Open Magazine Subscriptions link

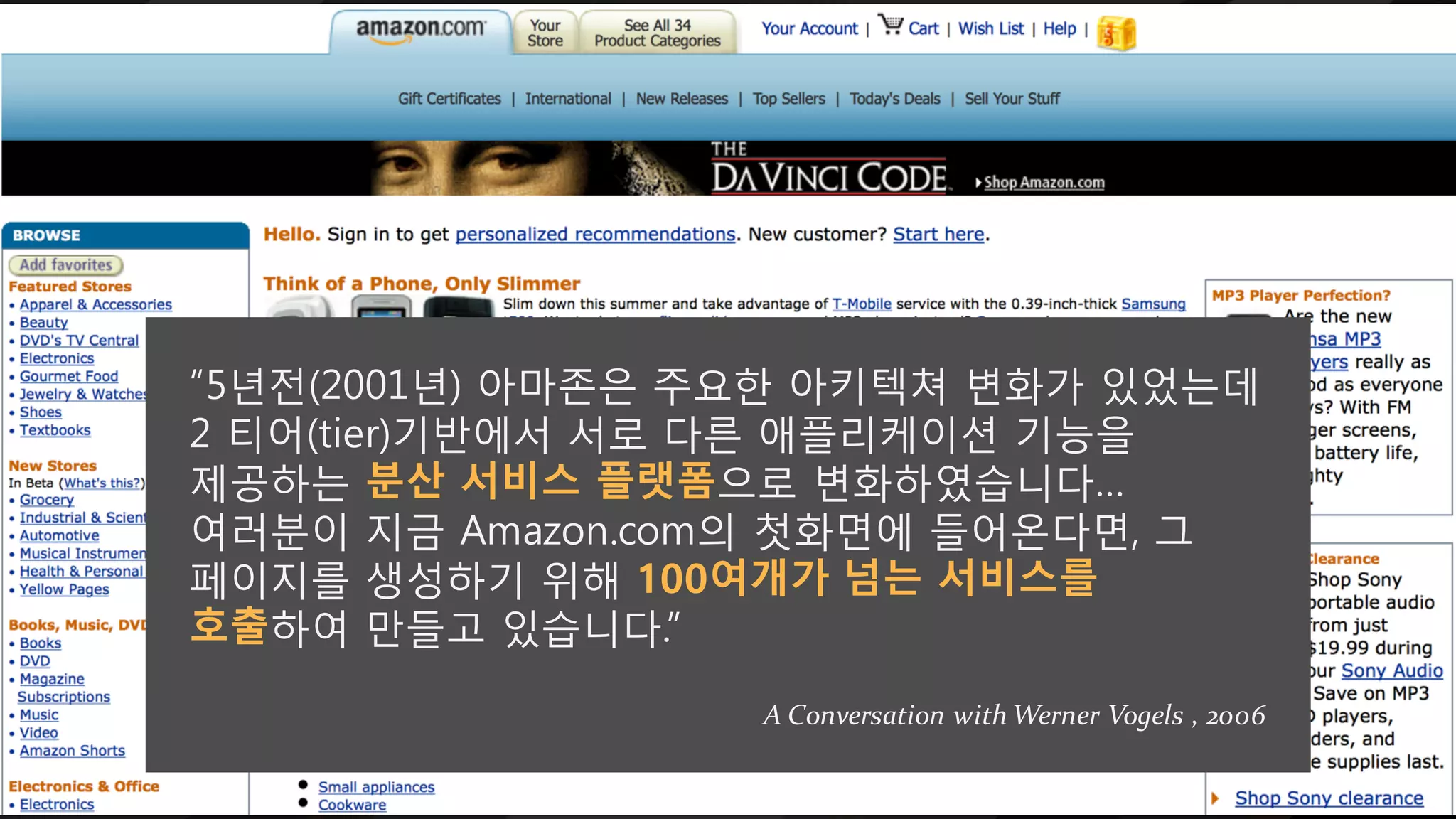64,688
